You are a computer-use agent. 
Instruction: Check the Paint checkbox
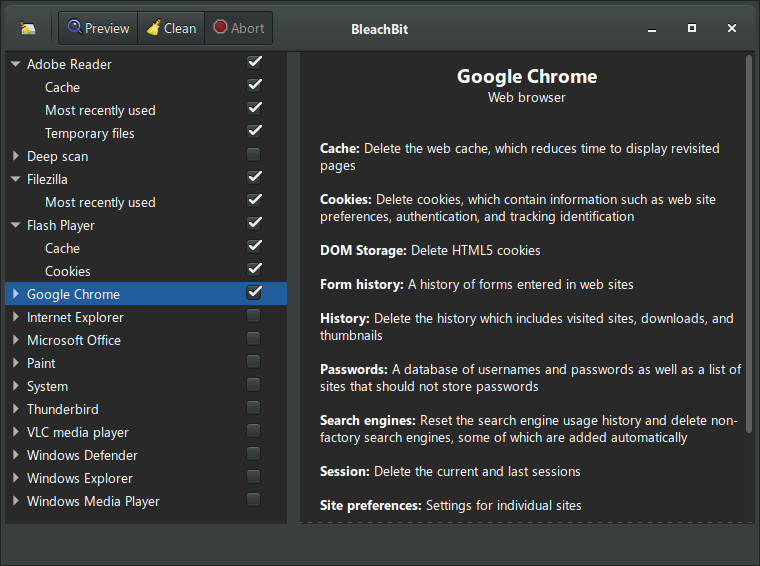(253, 362)
